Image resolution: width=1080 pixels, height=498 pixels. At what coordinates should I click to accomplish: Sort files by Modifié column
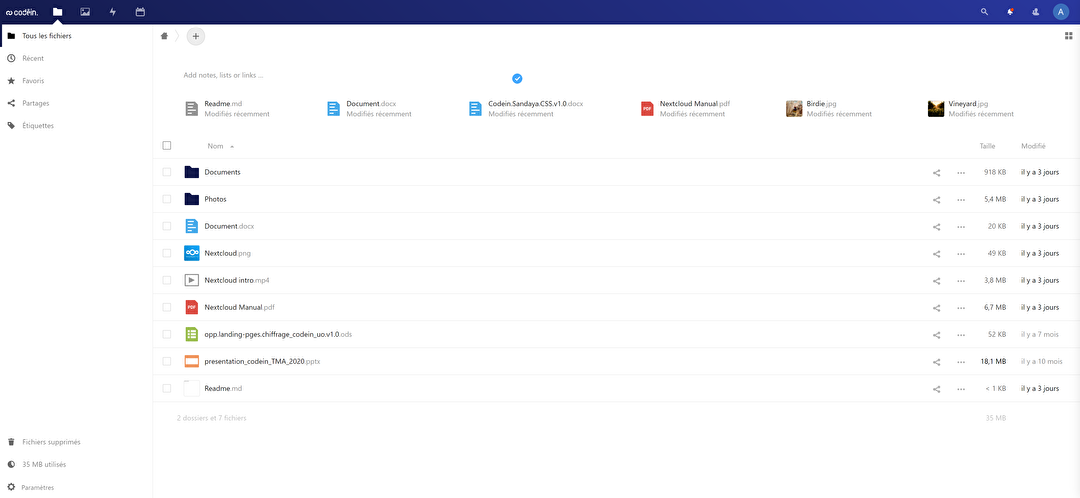[1033, 146]
